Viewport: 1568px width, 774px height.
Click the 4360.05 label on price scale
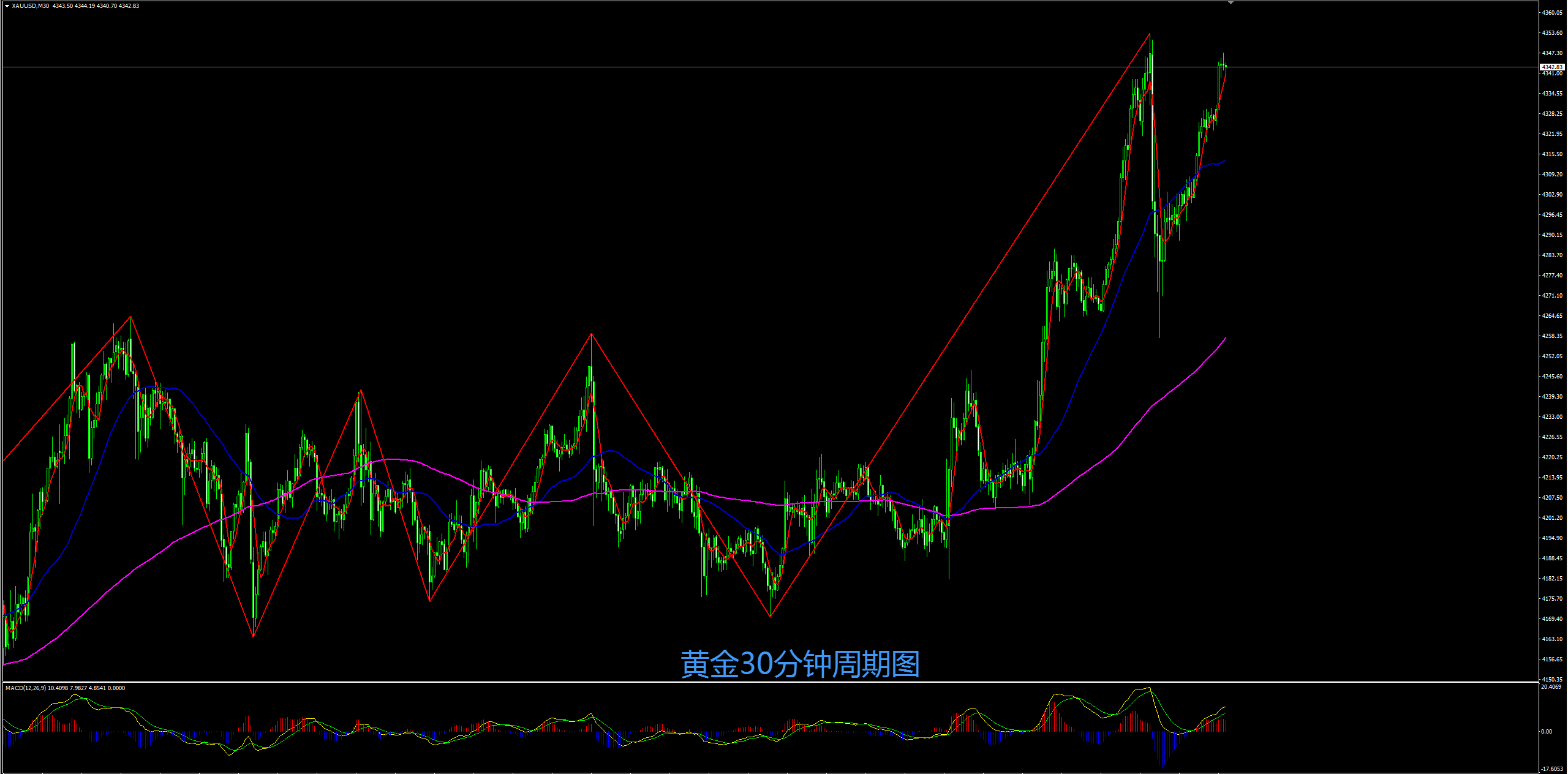click(x=1552, y=12)
